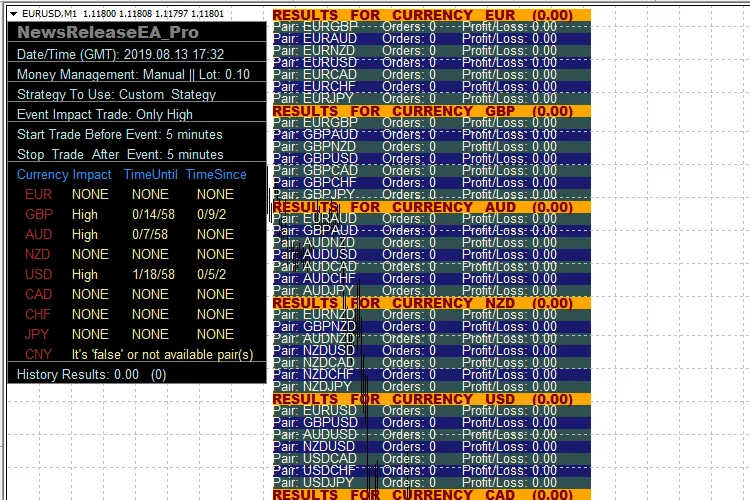Click the triangle beside the EURUSD,M1 chart title

[x=12, y=14]
